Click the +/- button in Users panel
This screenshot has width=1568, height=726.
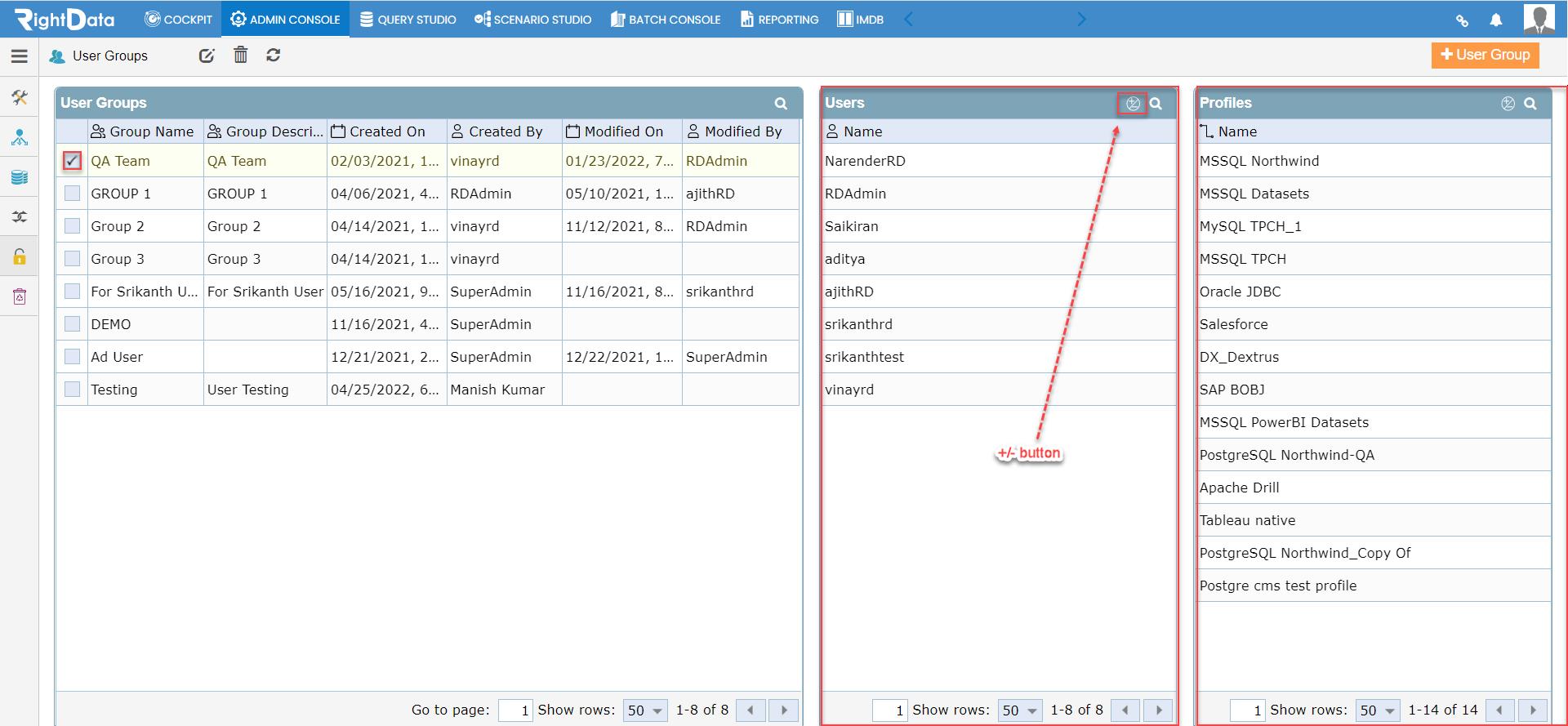tap(1133, 104)
